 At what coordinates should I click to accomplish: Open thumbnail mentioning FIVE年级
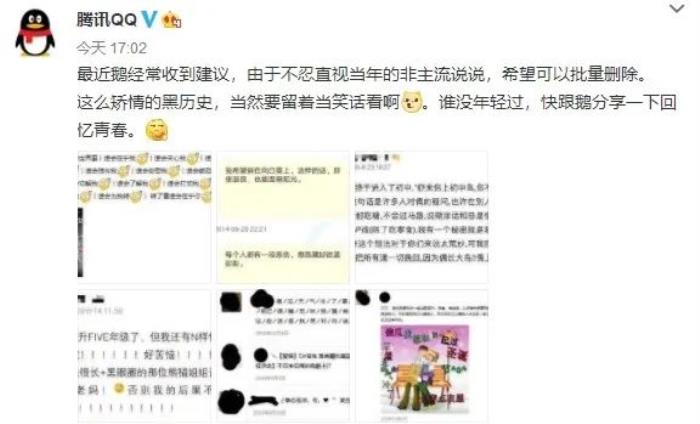144,356
